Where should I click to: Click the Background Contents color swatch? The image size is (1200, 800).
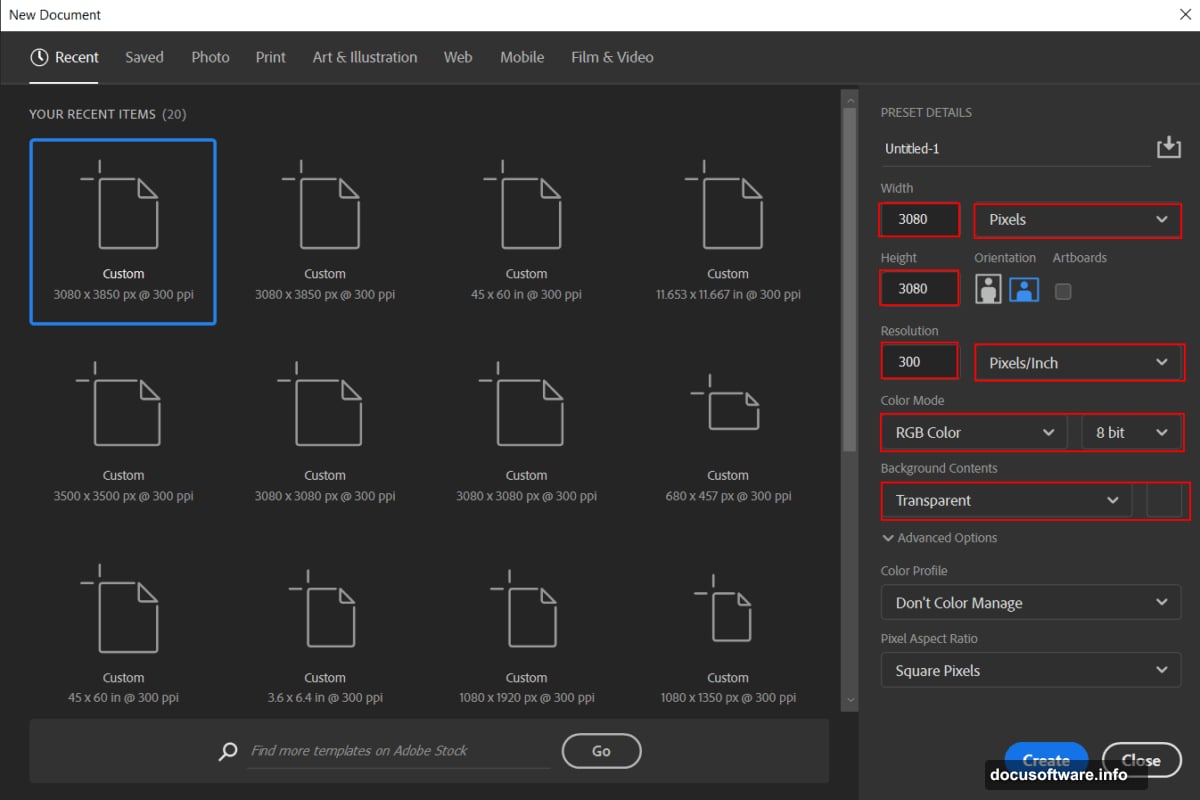point(1165,500)
